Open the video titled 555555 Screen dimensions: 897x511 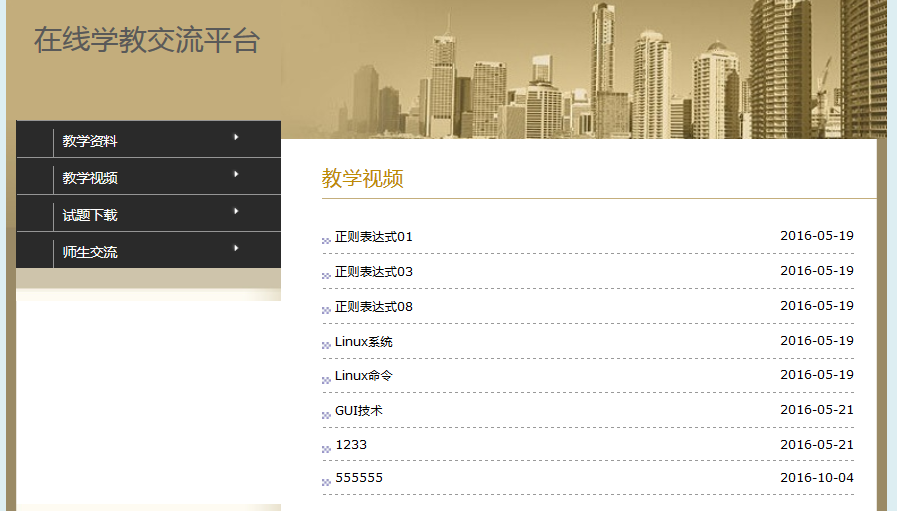(359, 478)
